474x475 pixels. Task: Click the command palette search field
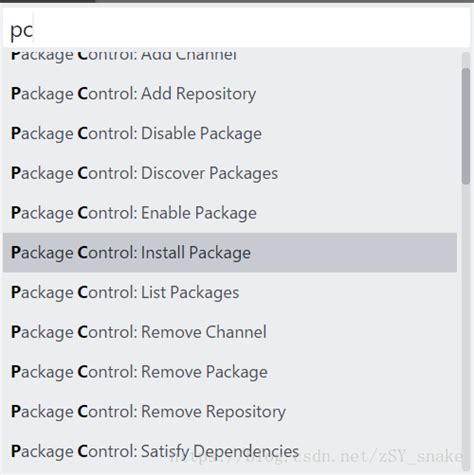(x=237, y=28)
